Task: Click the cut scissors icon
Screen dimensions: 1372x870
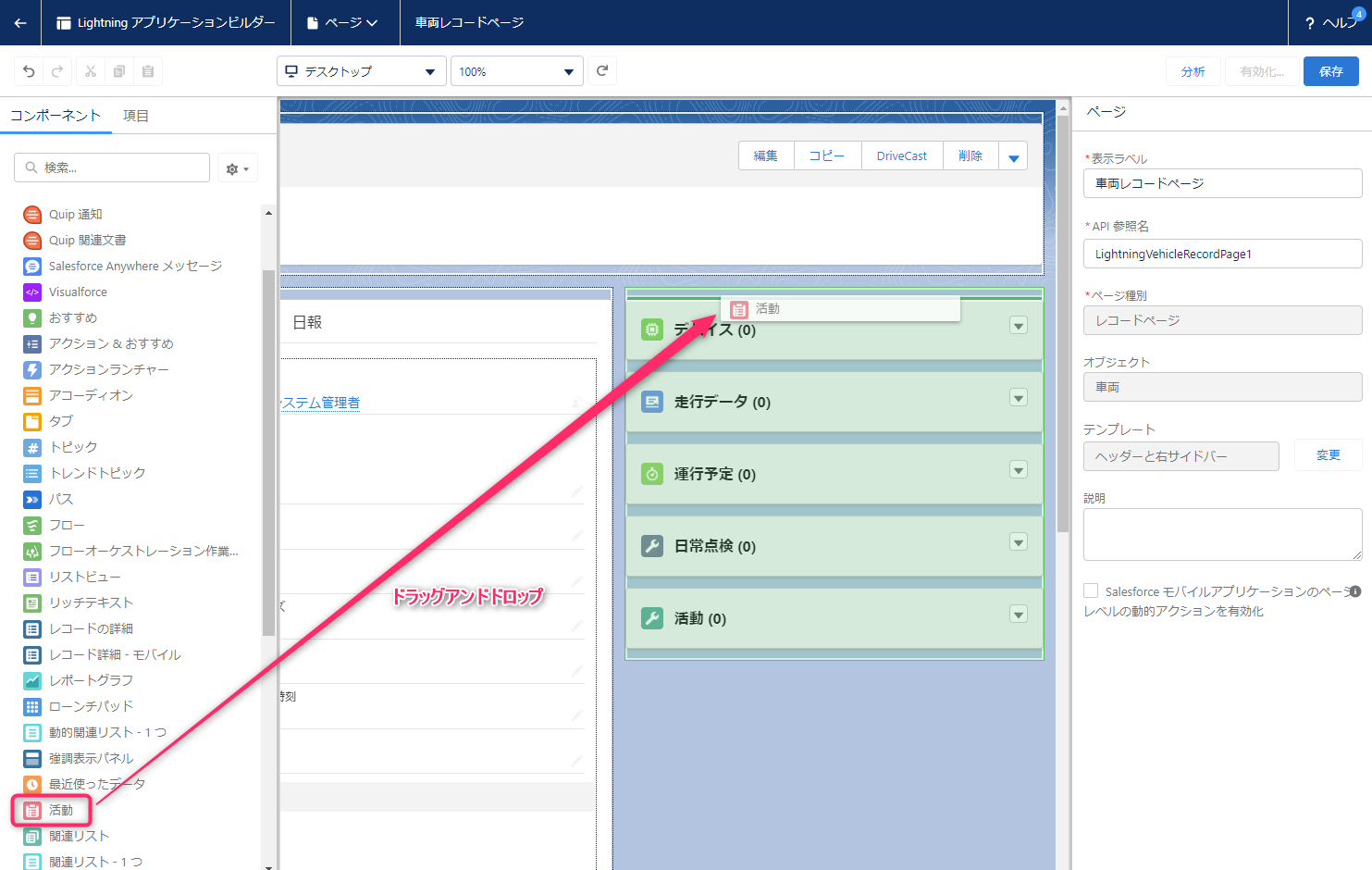Action: 91,71
